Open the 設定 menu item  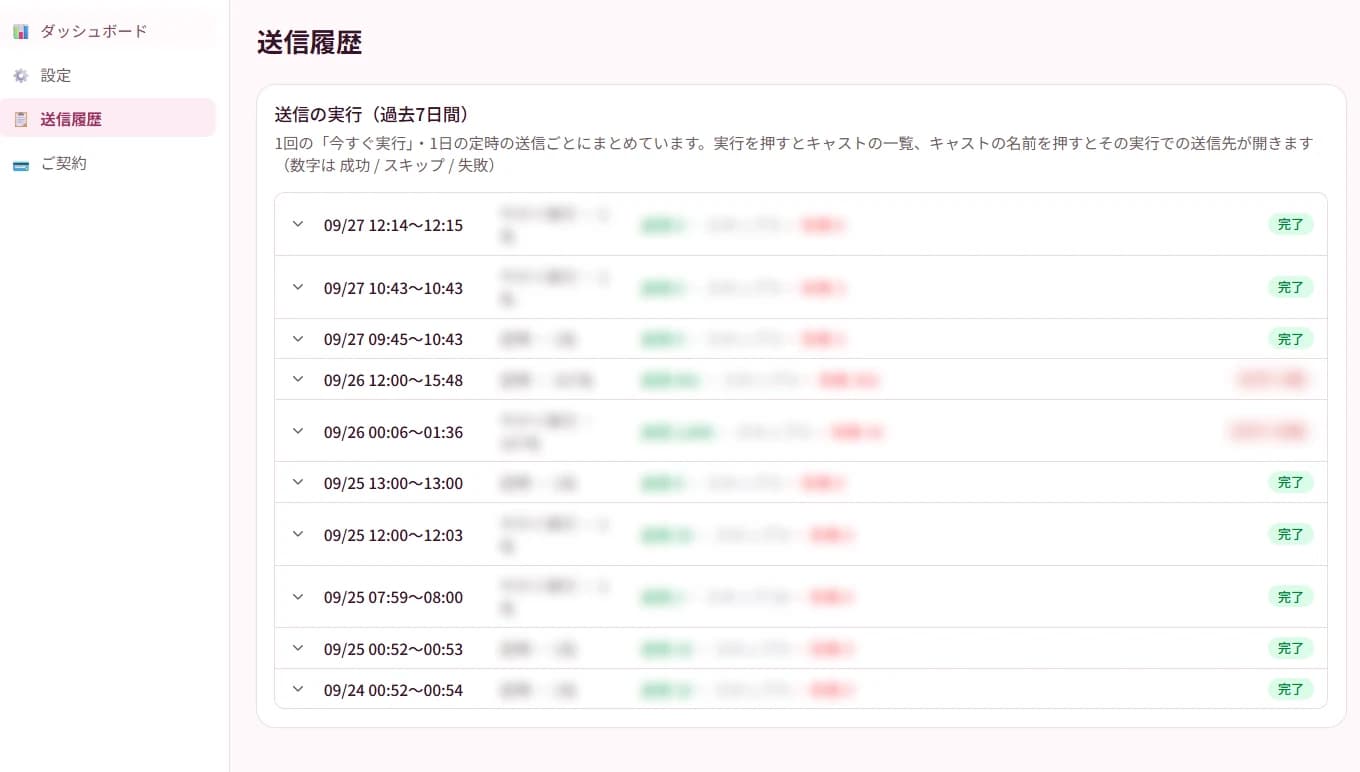[x=107, y=75]
